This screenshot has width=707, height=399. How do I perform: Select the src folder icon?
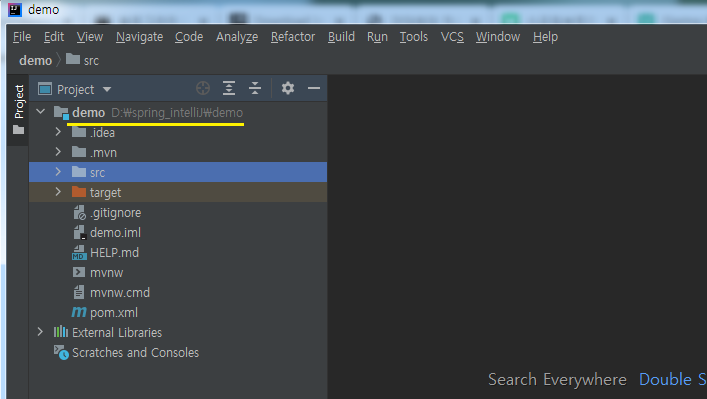(x=79, y=172)
